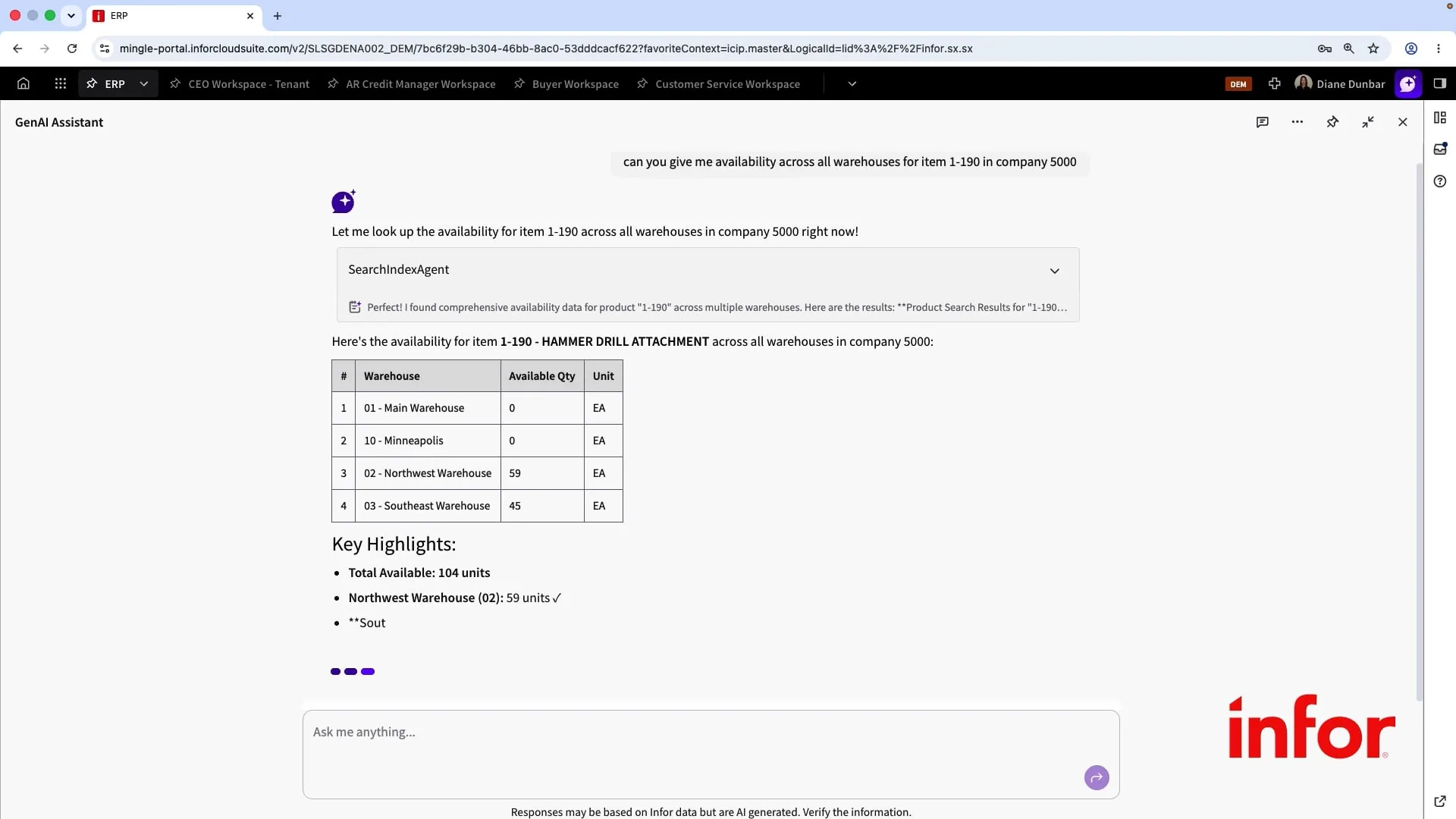Select the 10 - Minneapolis cell
Viewport: 1456px width, 819px height.
coord(428,441)
